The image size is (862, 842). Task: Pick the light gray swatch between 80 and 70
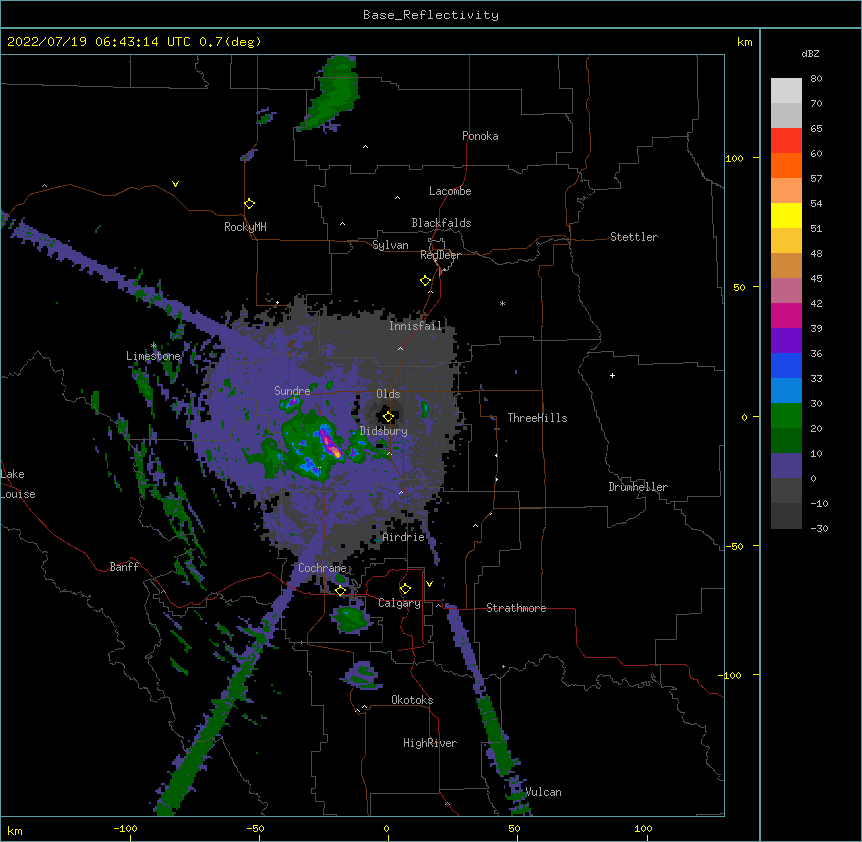786,91
